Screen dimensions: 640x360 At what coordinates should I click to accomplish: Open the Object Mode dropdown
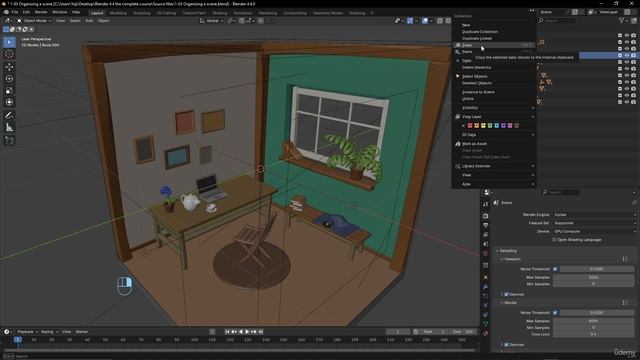(34, 20)
